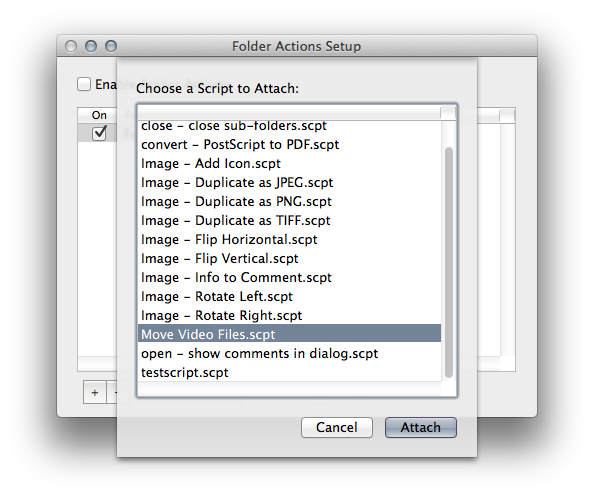Select Move Video Files.scpt script

(289, 334)
